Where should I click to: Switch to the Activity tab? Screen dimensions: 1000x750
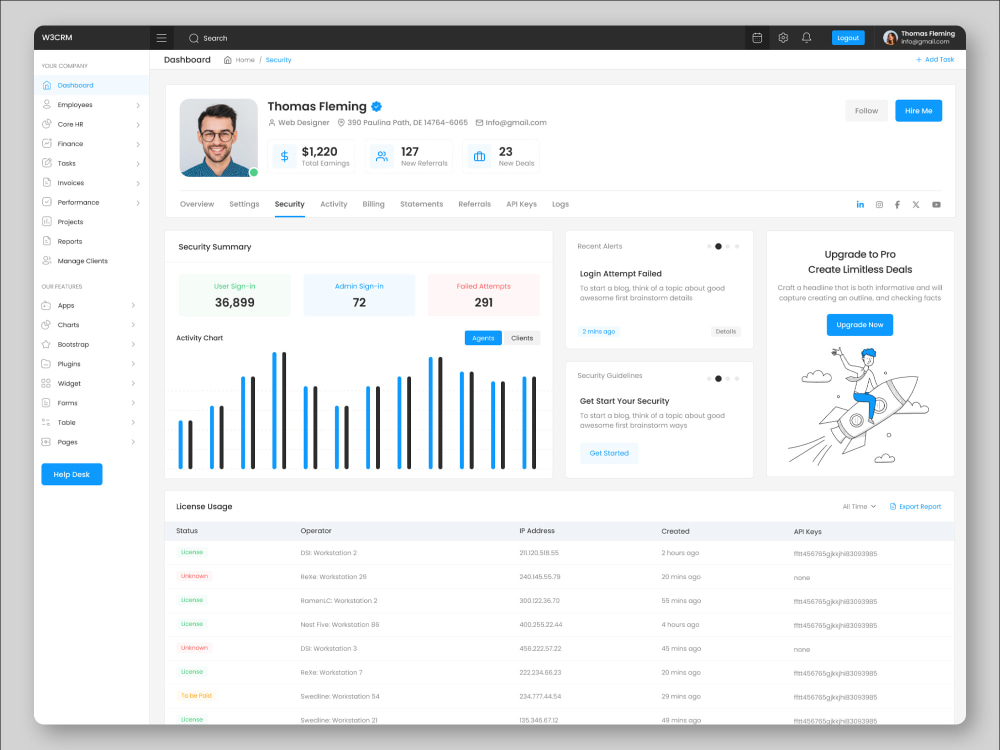point(334,204)
